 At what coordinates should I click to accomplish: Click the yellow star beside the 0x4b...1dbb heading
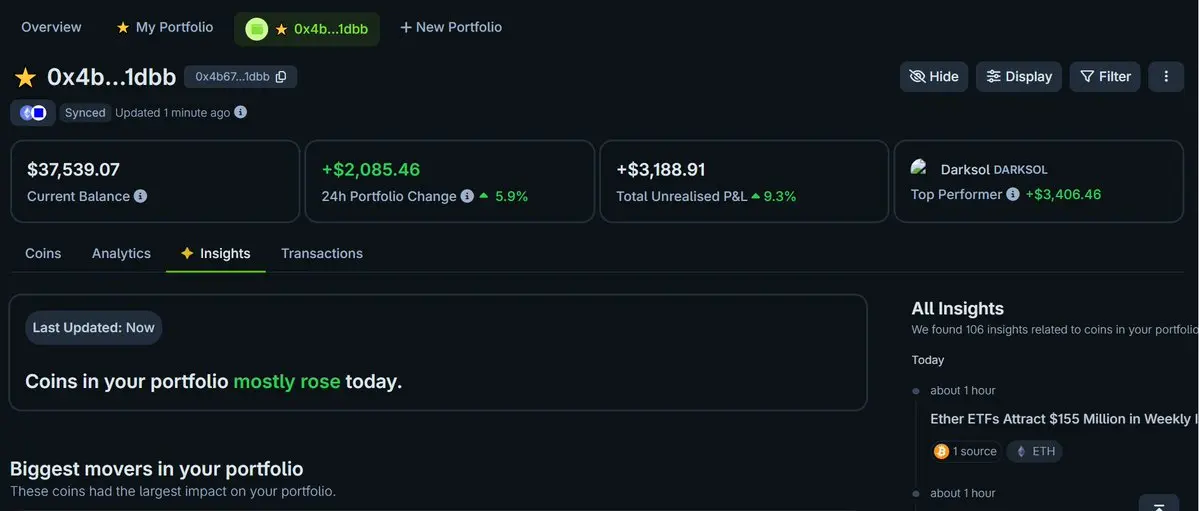click(x=25, y=77)
